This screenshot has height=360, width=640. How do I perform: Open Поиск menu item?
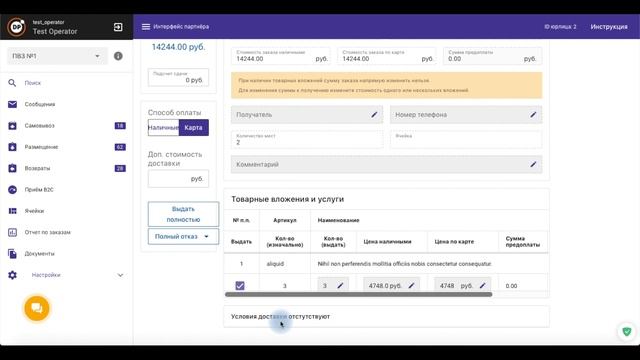tap(33, 83)
